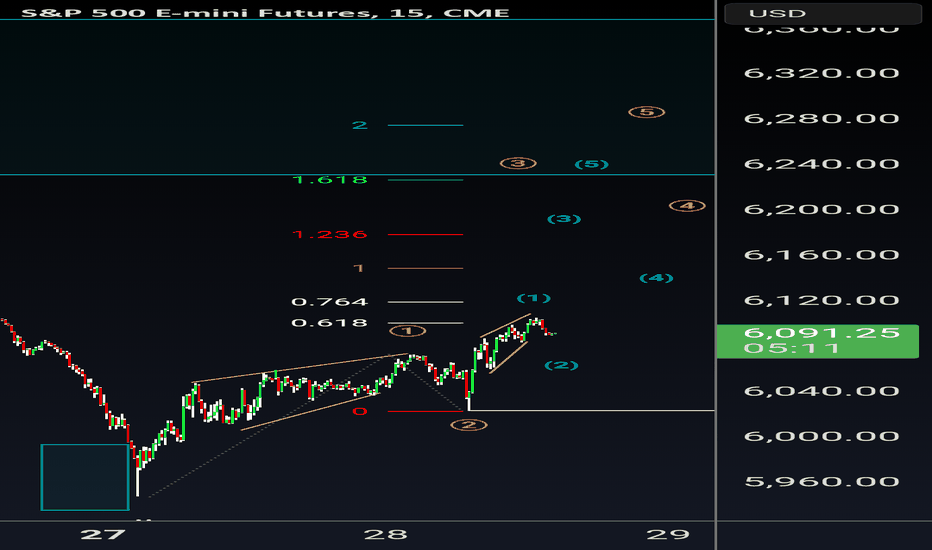Click date label 28 on time axis
Screen dimensions: 932x550
tap(386, 535)
